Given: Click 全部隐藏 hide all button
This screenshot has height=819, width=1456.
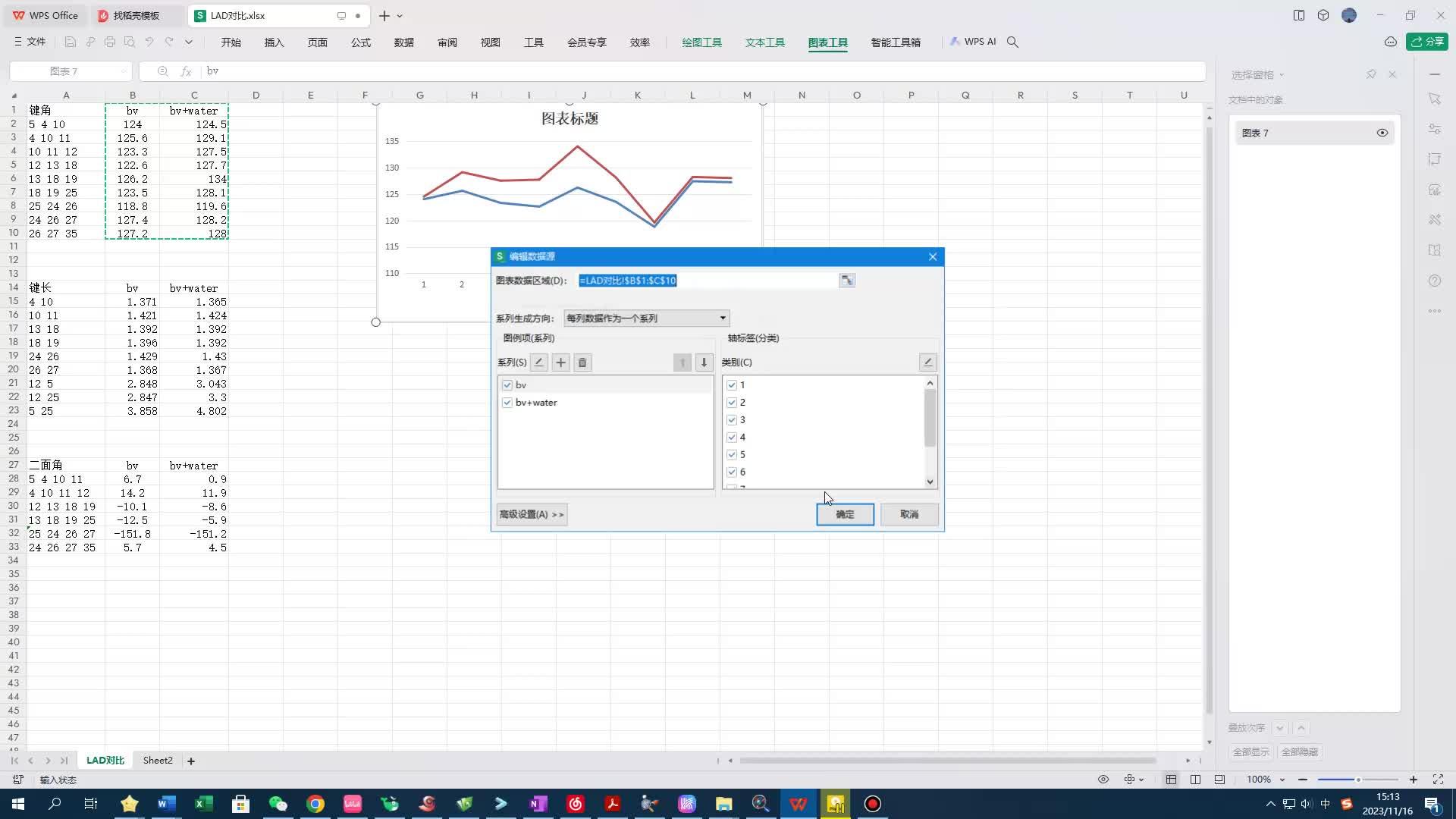Looking at the screenshot, I should (x=1299, y=752).
